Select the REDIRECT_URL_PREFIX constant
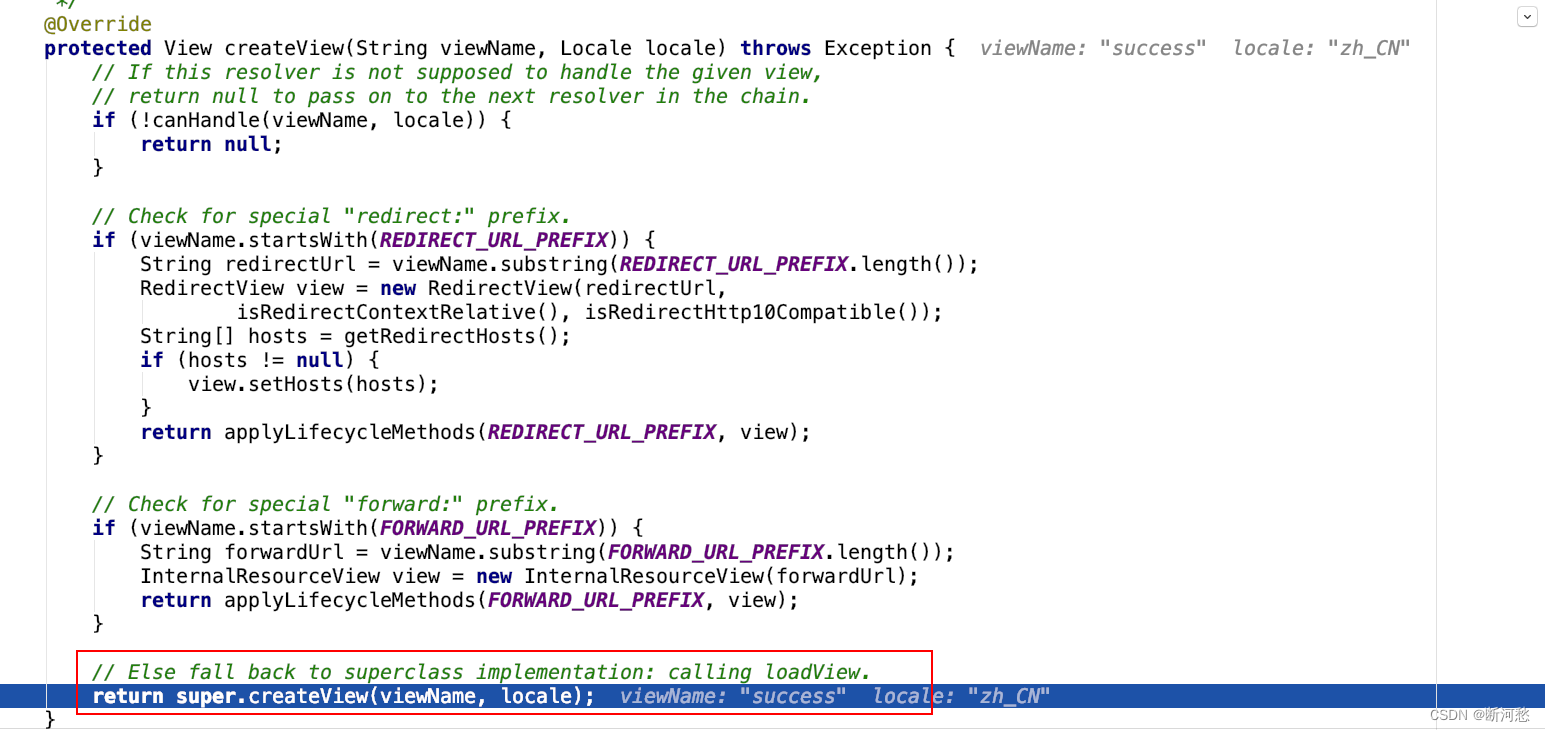The image size is (1545, 731). pos(493,239)
